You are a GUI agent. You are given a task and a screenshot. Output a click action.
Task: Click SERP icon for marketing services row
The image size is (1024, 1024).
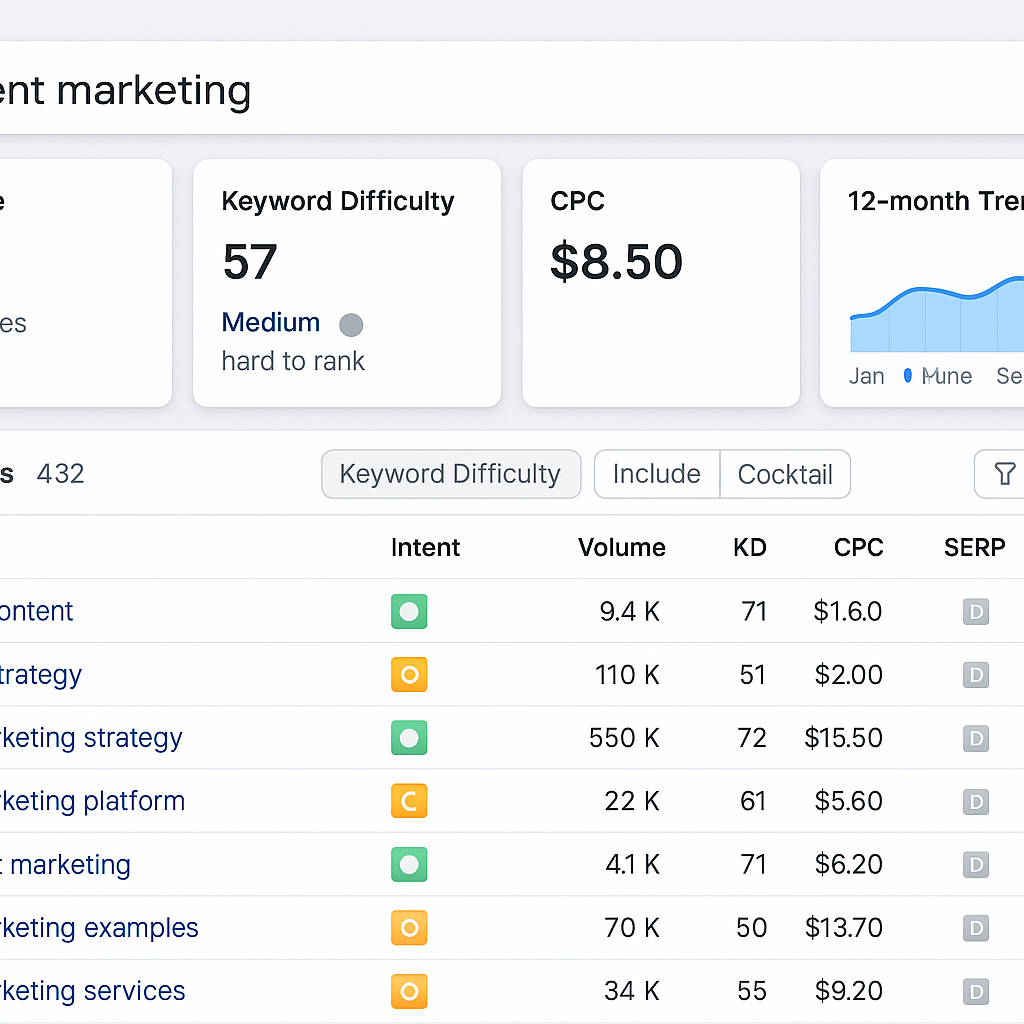(975, 991)
